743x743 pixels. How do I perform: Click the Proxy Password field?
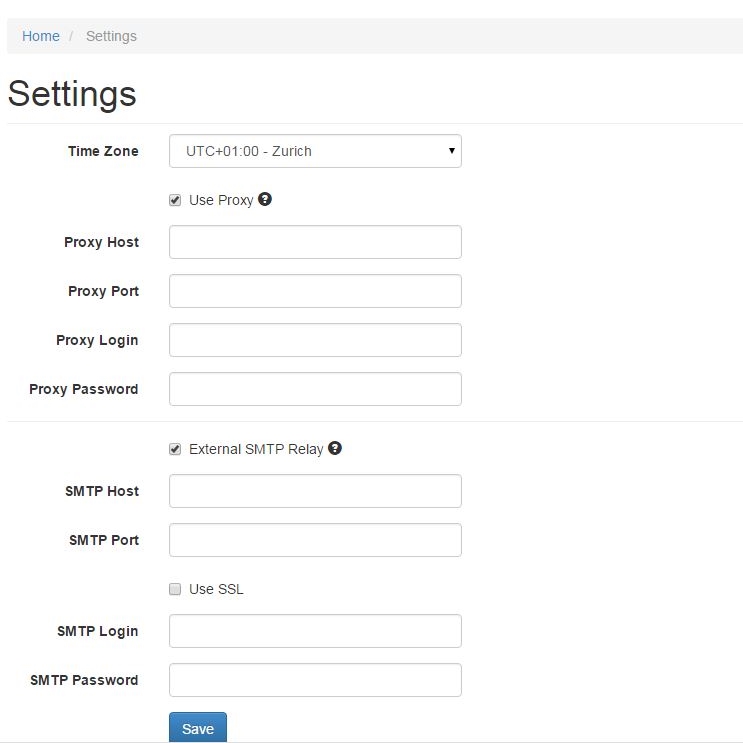(315, 389)
